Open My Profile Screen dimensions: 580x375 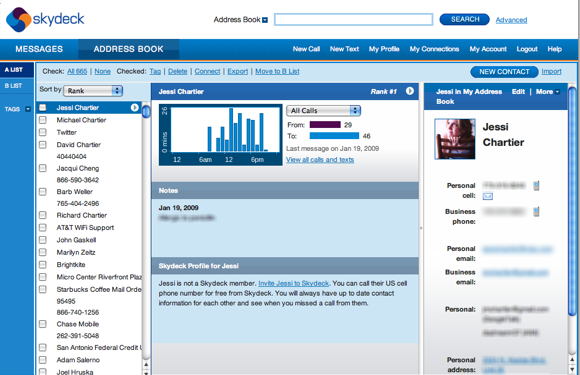click(384, 49)
